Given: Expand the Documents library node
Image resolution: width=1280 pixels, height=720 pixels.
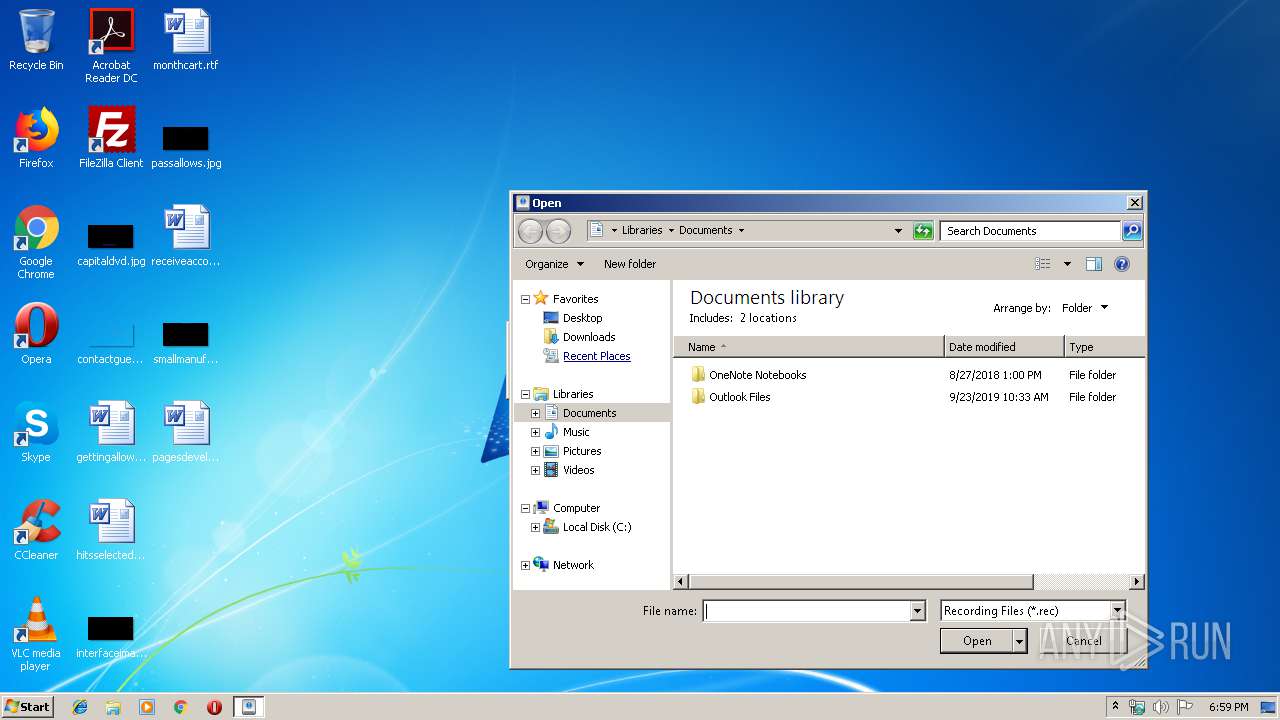Looking at the screenshot, I should click(x=535, y=413).
